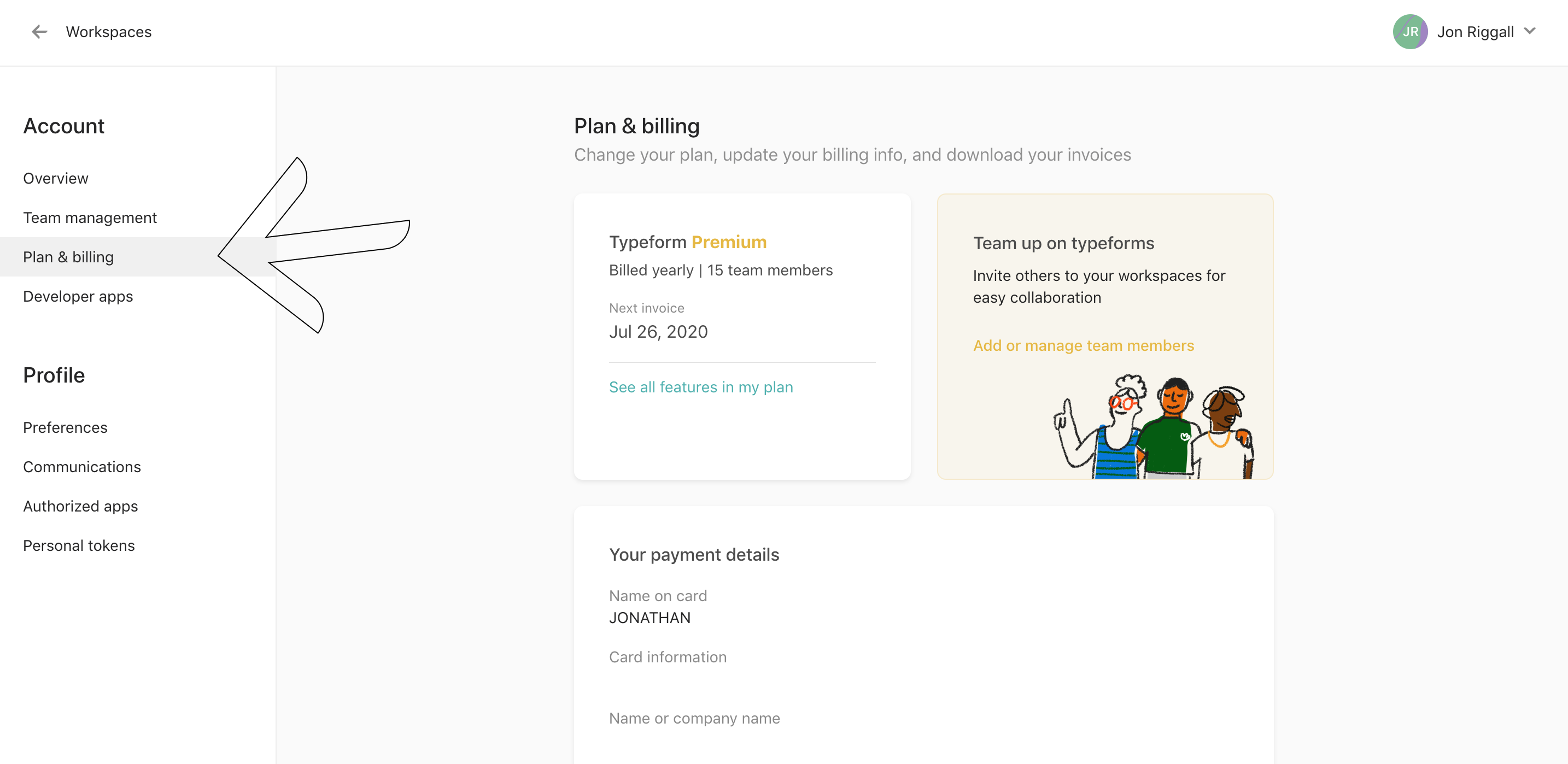Screen dimensions: 1568x764
Task: Click See all features in my plan
Action: pos(701,387)
